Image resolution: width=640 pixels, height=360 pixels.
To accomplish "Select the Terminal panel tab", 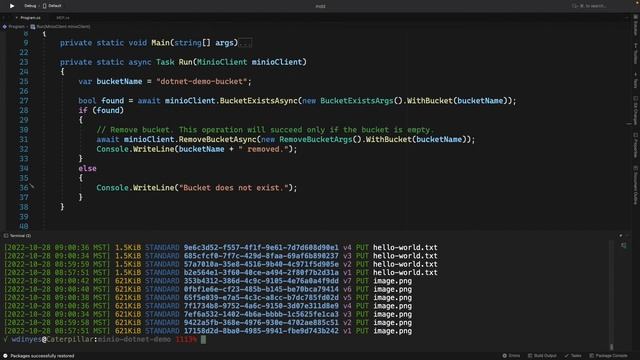I will pos(18,236).
